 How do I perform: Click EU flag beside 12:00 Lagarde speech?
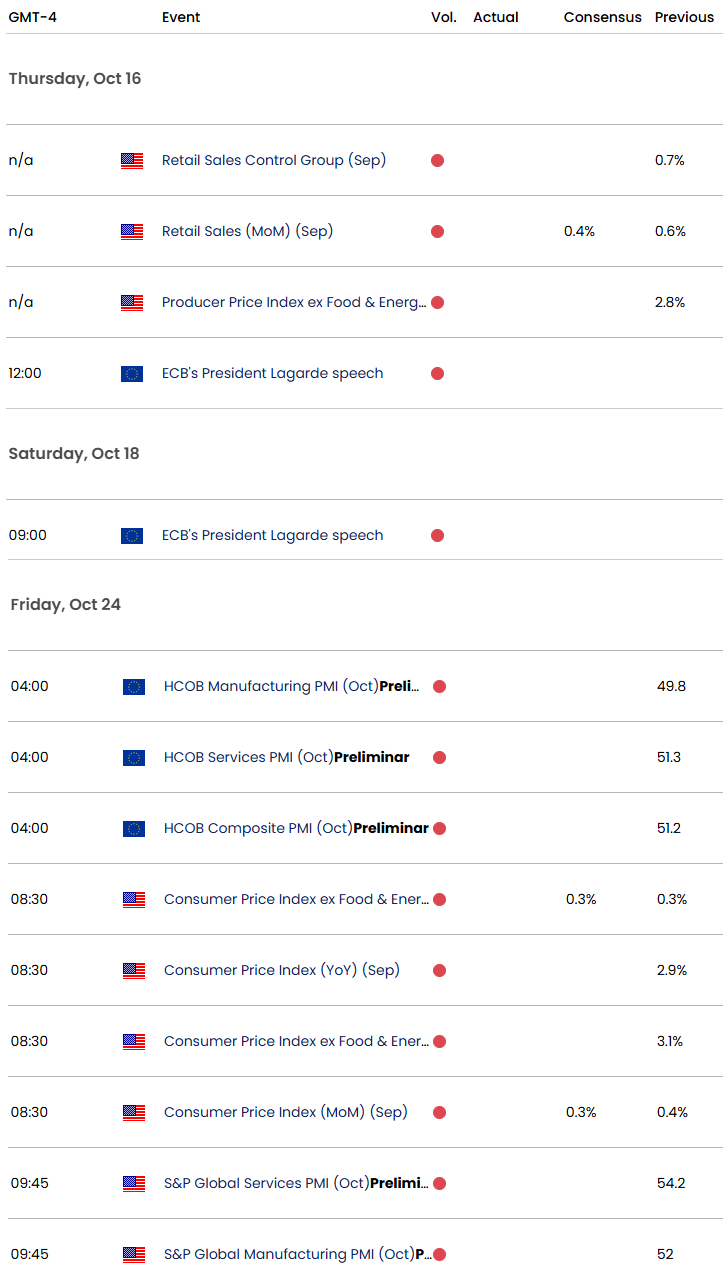132,373
